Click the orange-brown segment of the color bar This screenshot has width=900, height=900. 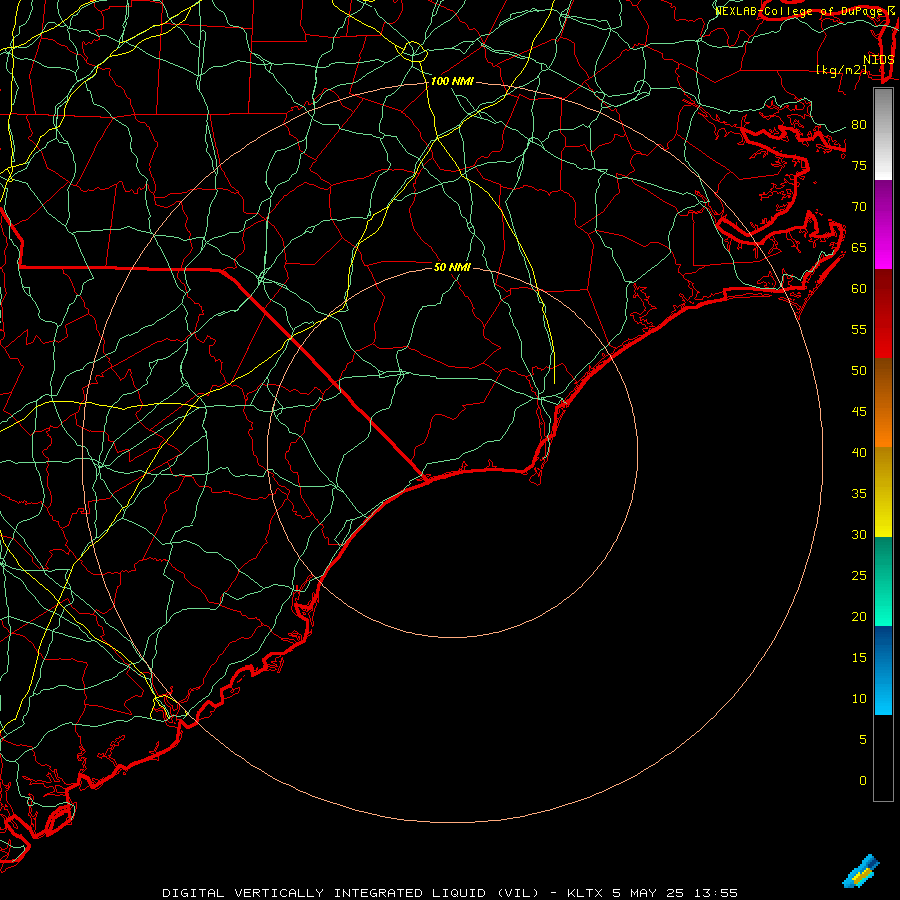(x=883, y=402)
